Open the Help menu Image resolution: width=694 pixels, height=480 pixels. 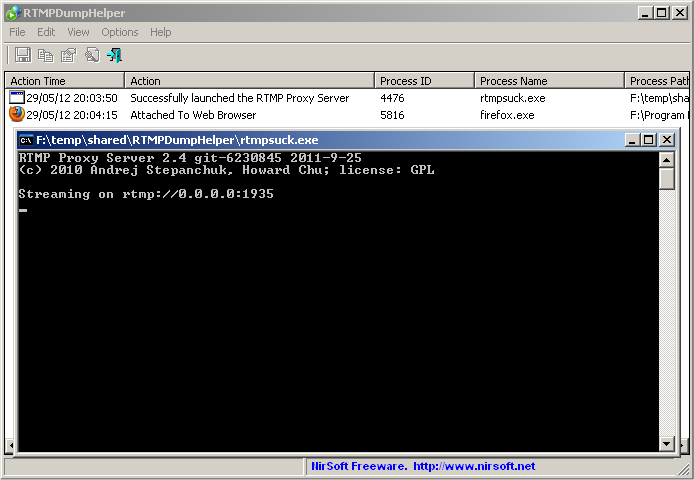click(x=160, y=32)
